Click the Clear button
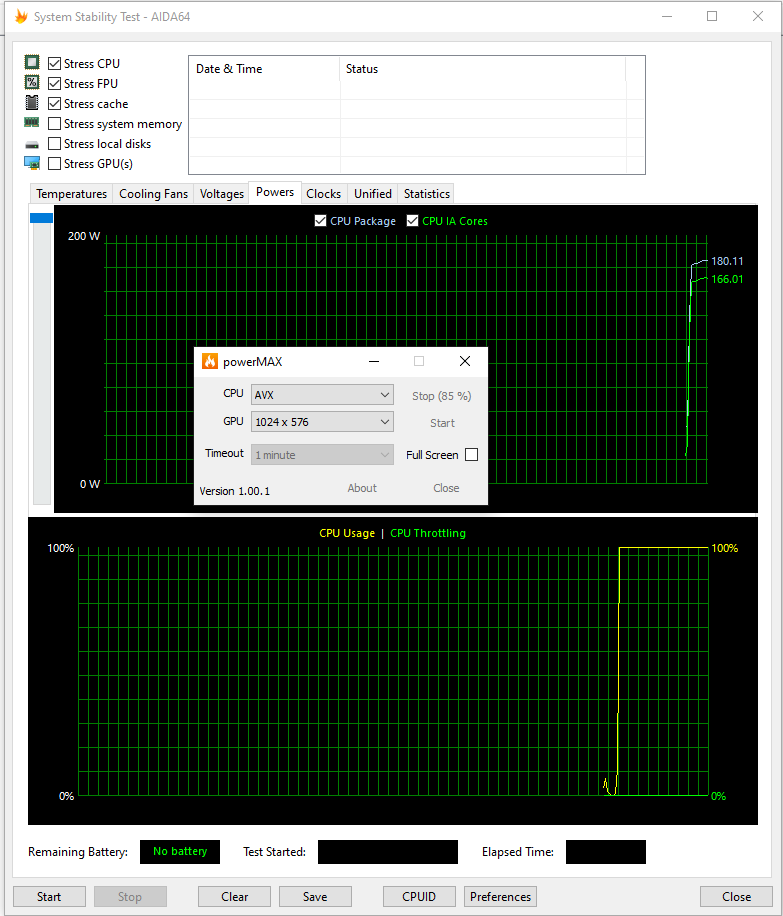Screen dimensions: 783x916 pos(234,897)
